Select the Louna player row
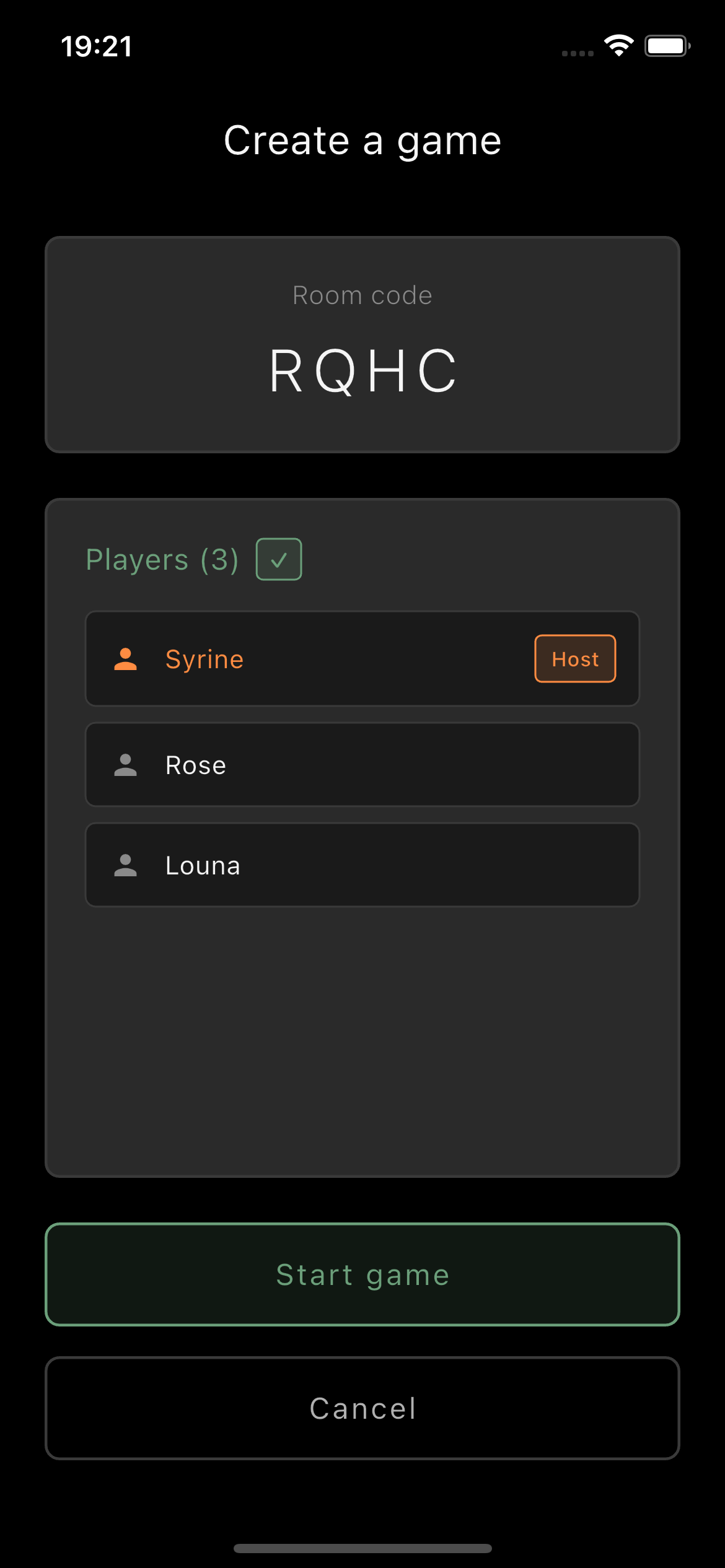This screenshot has width=725, height=1568. (362, 865)
